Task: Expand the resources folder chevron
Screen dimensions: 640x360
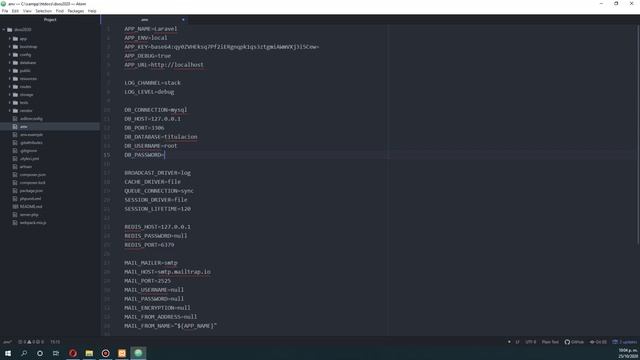Action: [10, 79]
